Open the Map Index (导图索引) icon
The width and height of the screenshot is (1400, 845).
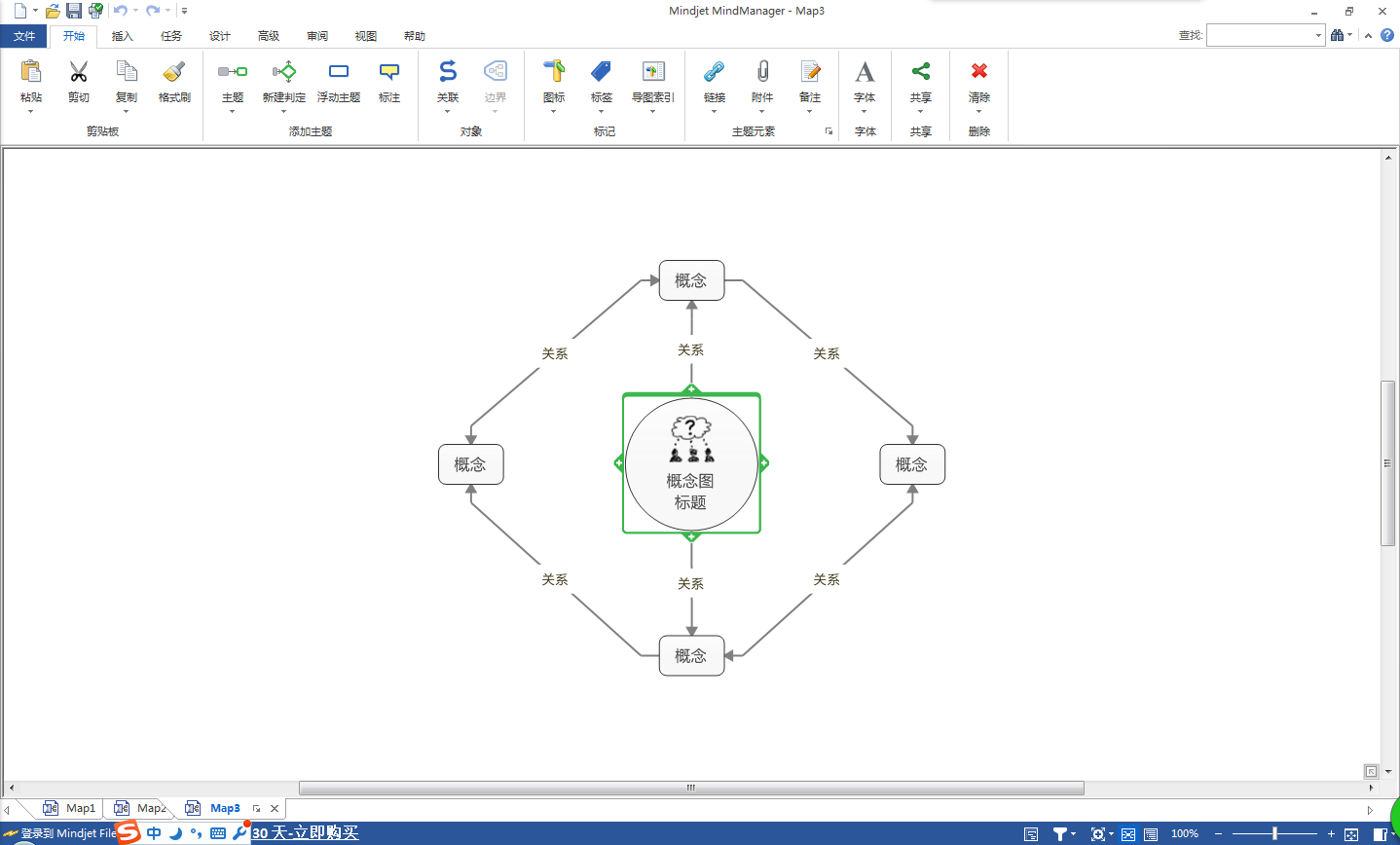(653, 71)
